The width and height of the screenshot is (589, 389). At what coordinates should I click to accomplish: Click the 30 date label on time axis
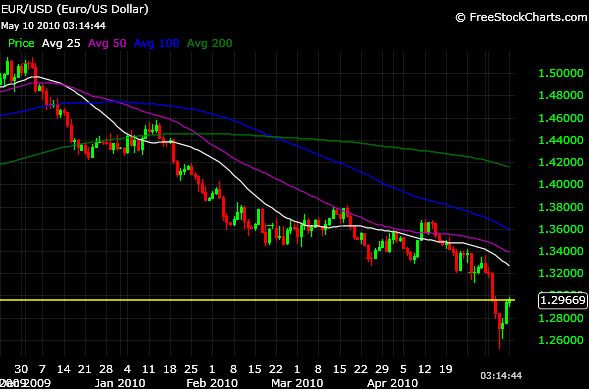pyautogui.click(x=21, y=369)
